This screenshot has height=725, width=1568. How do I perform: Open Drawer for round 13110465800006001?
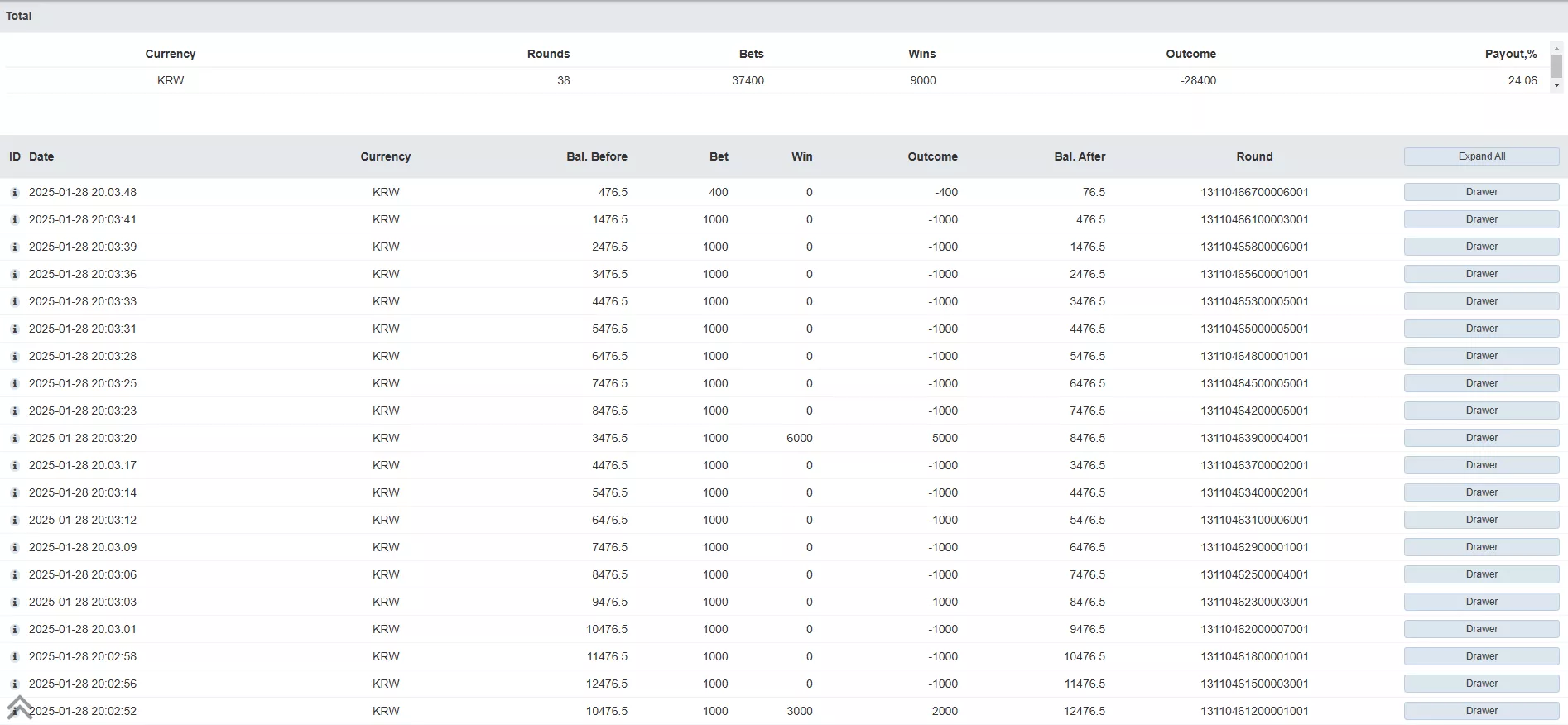pyautogui.click(x=1481, y=247)
